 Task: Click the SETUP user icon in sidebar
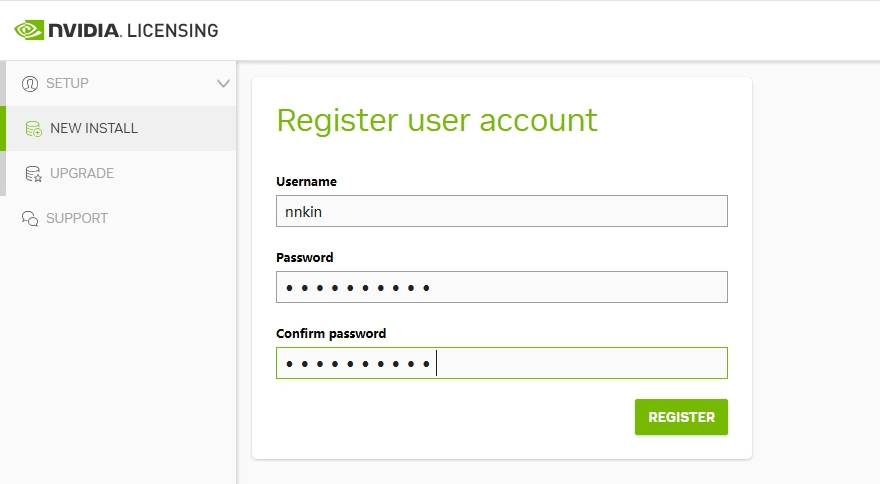click(30, 83)
